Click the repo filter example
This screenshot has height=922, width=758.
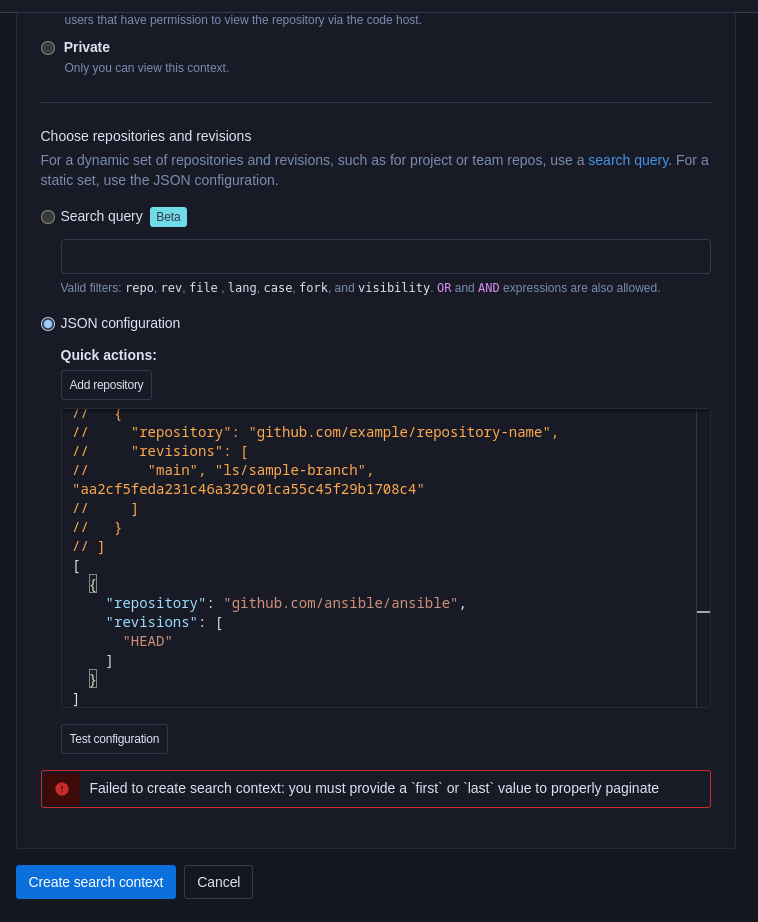coord(140,288)
